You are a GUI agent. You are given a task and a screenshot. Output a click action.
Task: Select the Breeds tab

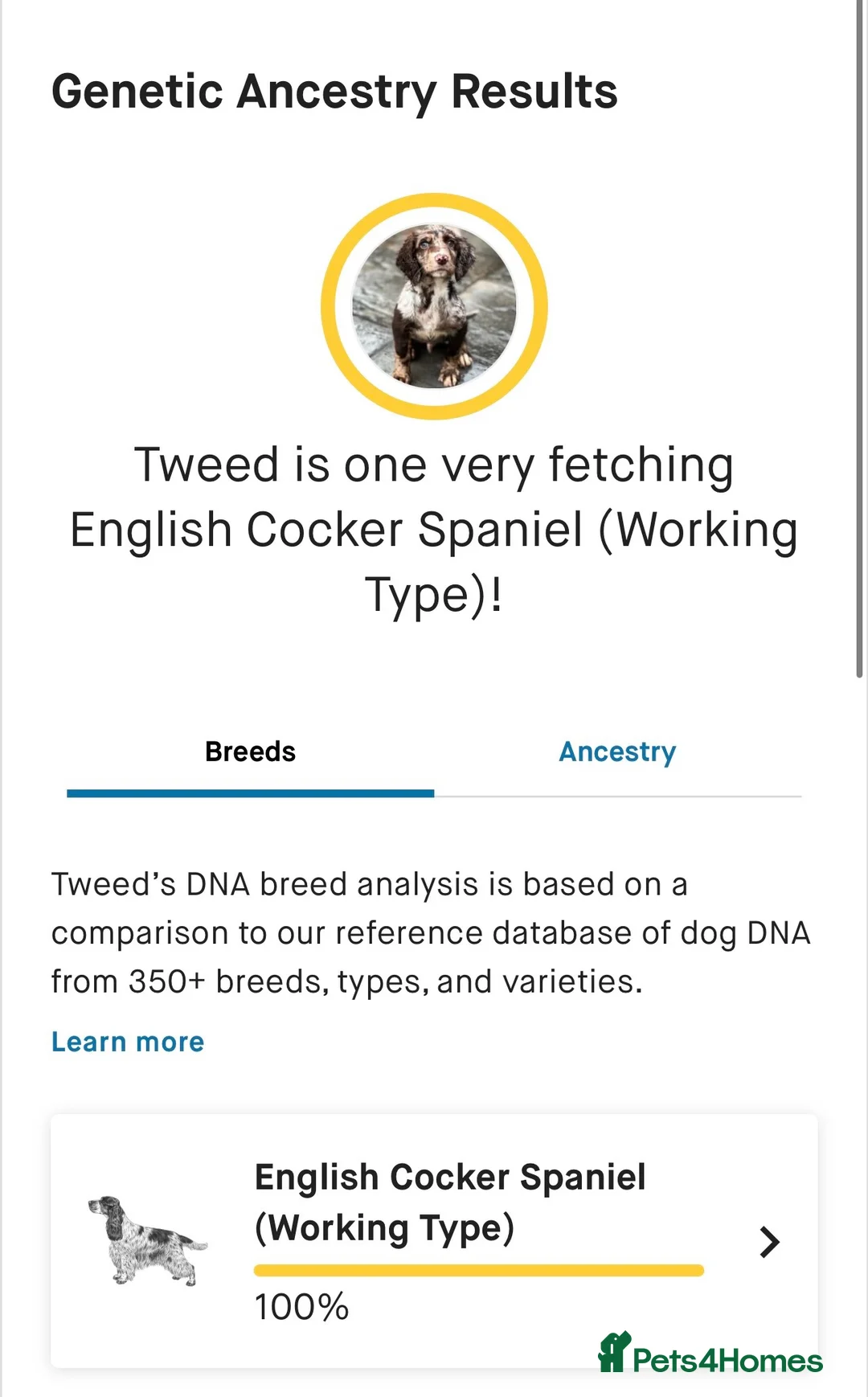point(250,752)
